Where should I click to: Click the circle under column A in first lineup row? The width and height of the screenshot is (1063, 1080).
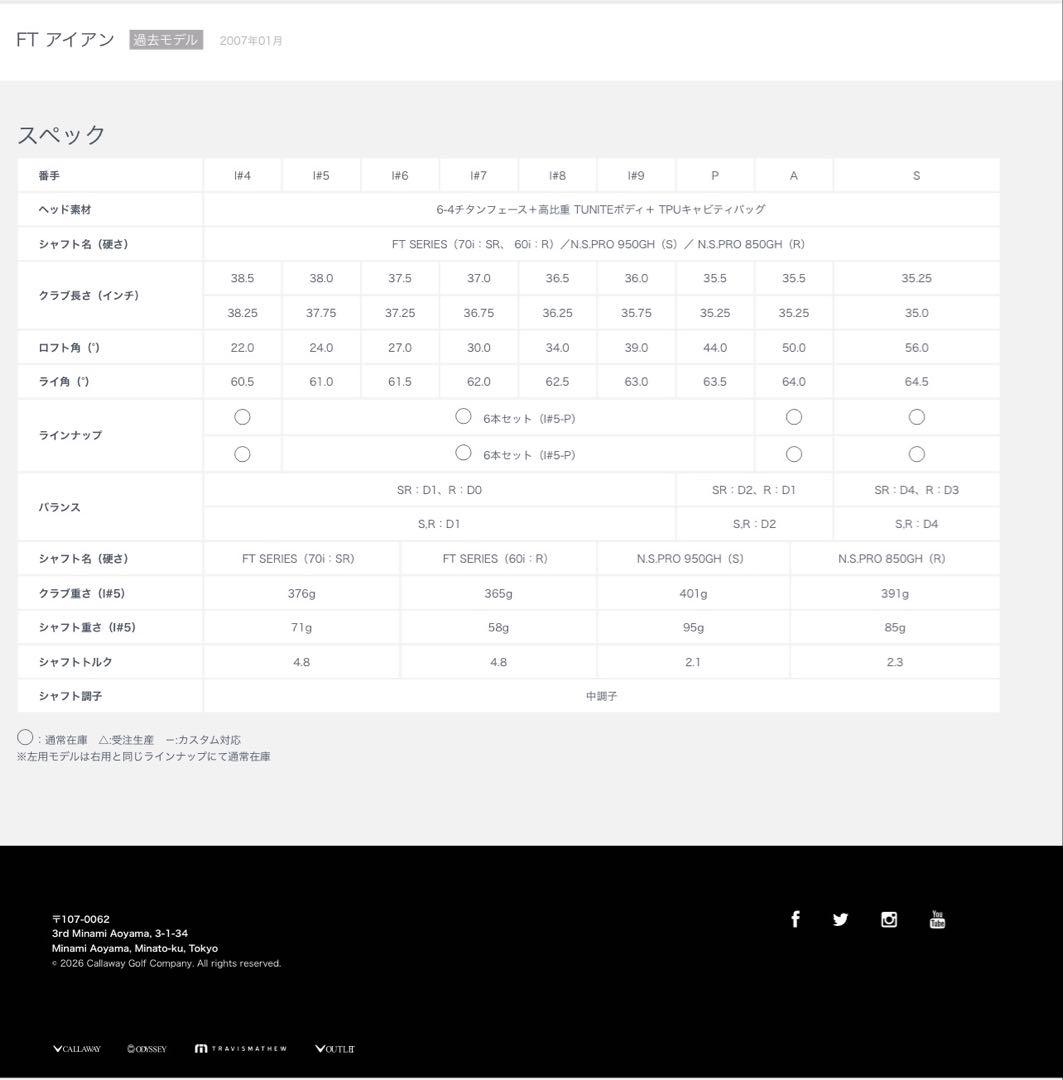[x=794, y=417]
